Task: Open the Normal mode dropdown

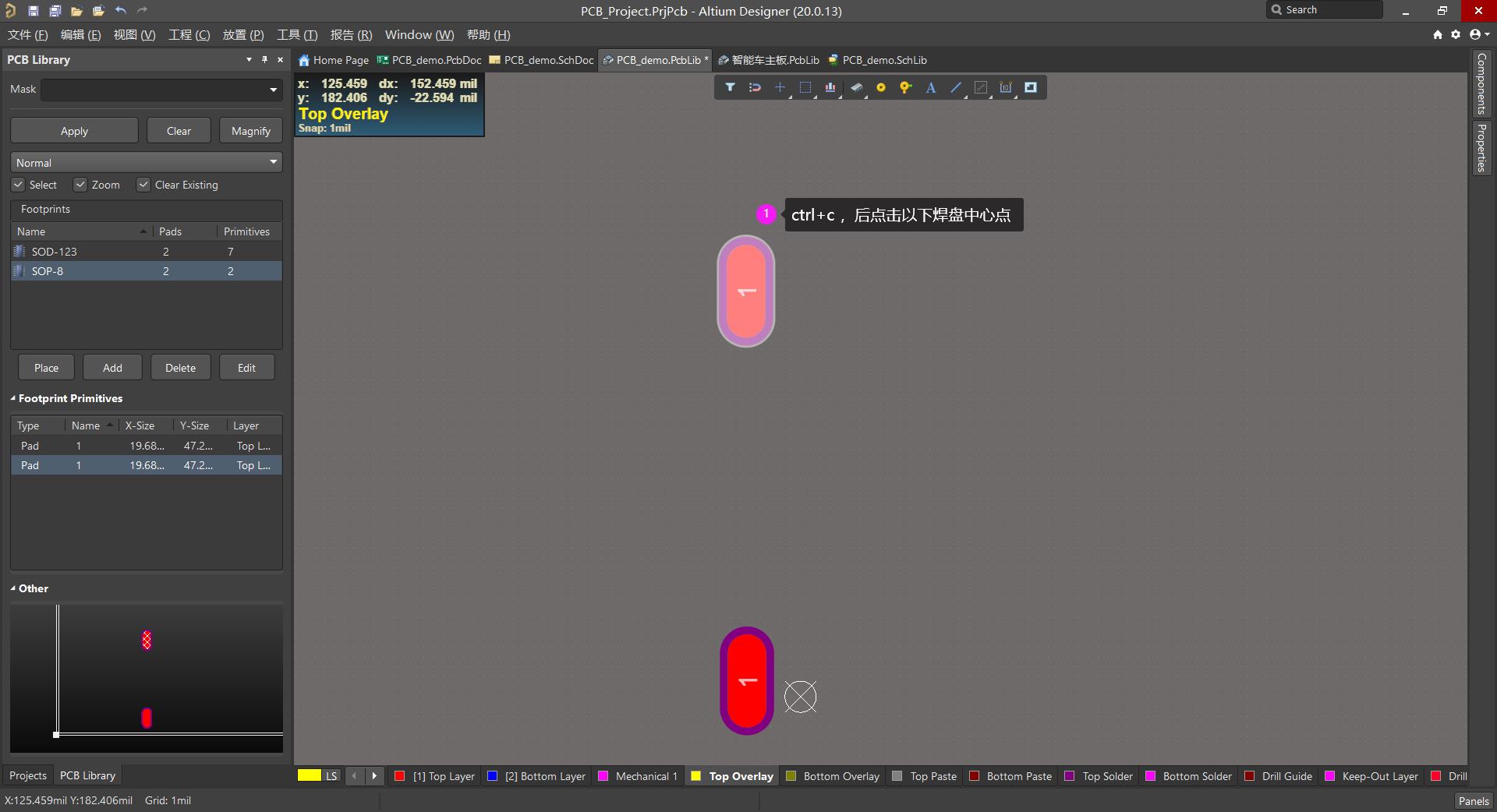Action: click(274, 162)
